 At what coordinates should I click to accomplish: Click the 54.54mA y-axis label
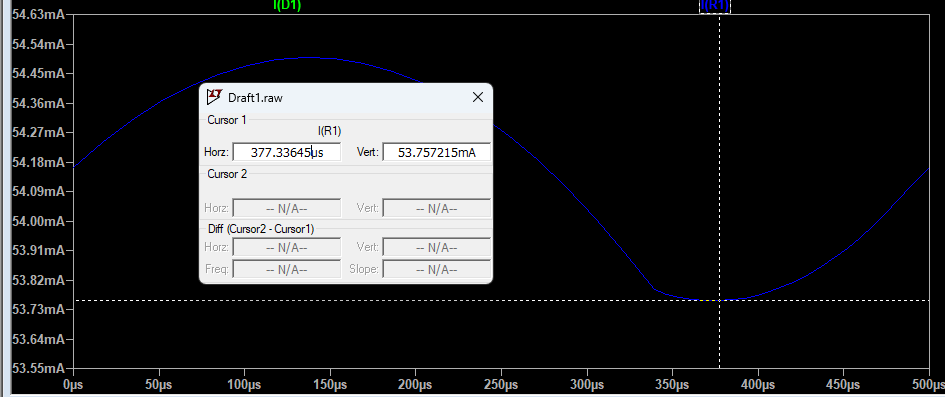pyautogui.click(x=39, y=45)
